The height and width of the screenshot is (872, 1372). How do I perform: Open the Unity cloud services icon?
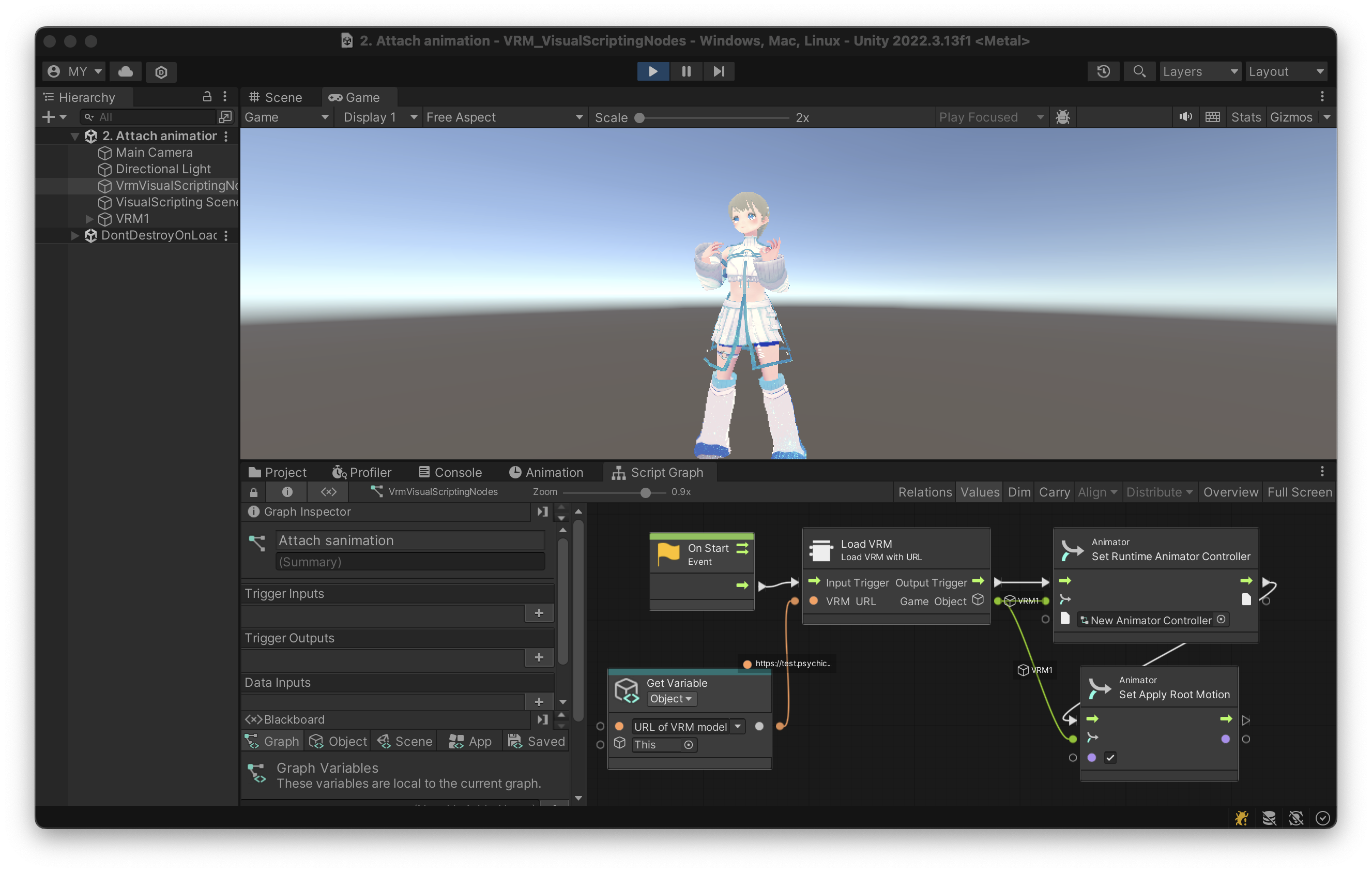[125, 71]
